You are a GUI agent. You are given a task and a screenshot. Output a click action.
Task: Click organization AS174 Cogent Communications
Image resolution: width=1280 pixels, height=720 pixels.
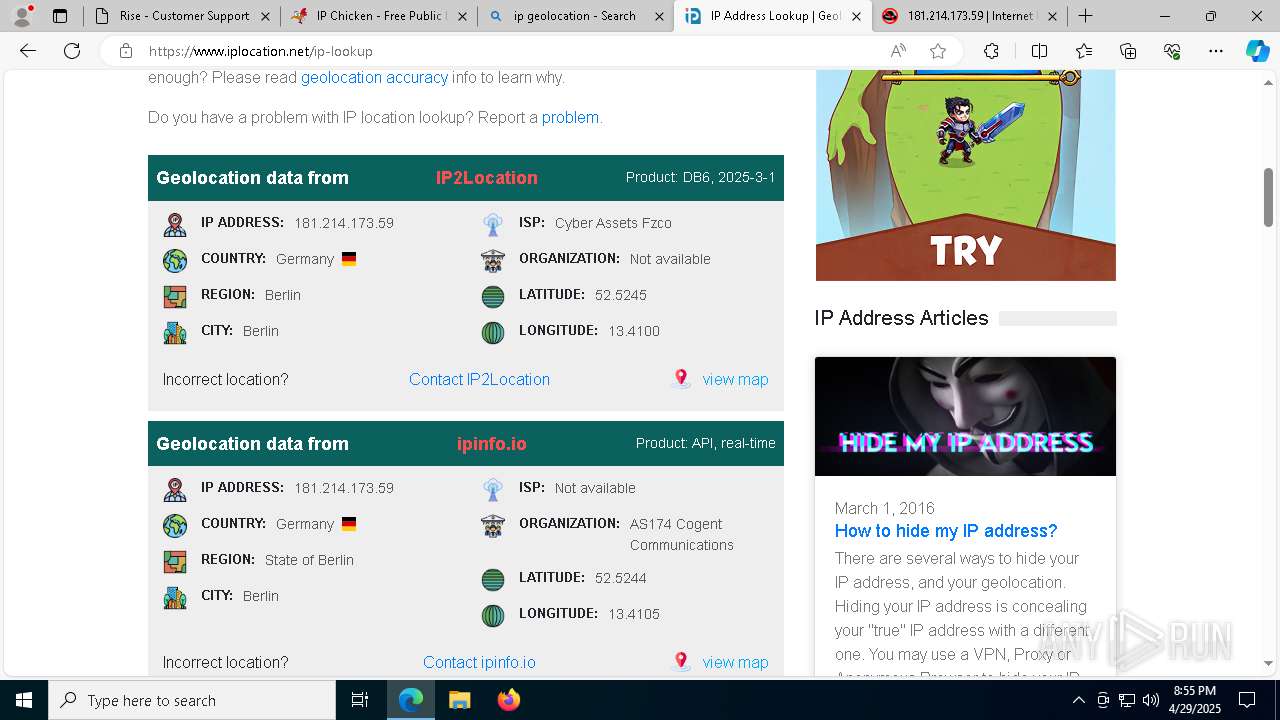pyautogui.click(x=681, y=534)
